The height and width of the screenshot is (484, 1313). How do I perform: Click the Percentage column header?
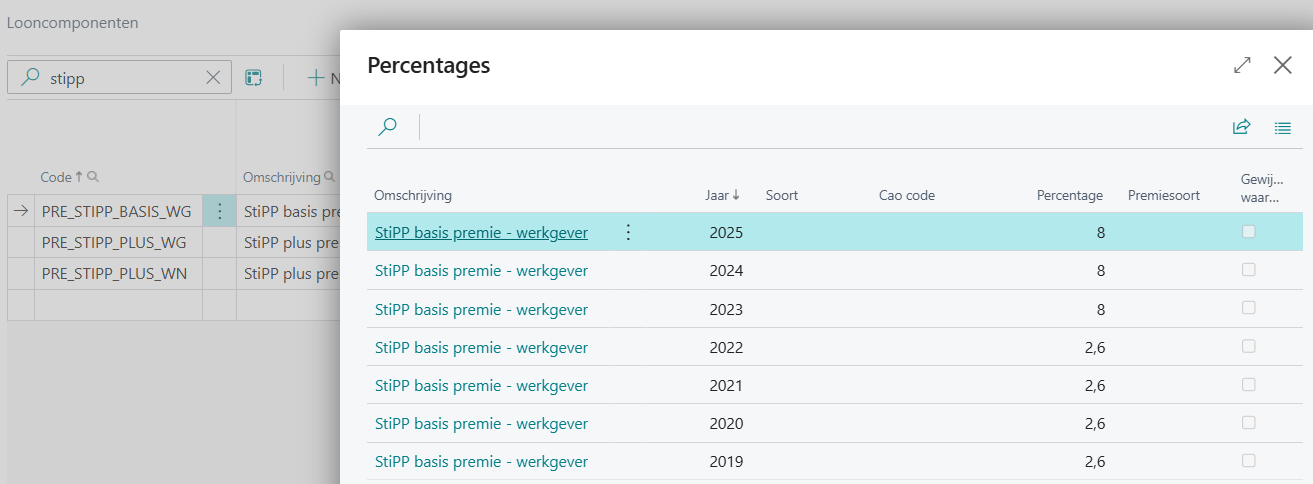[1069, 195]
